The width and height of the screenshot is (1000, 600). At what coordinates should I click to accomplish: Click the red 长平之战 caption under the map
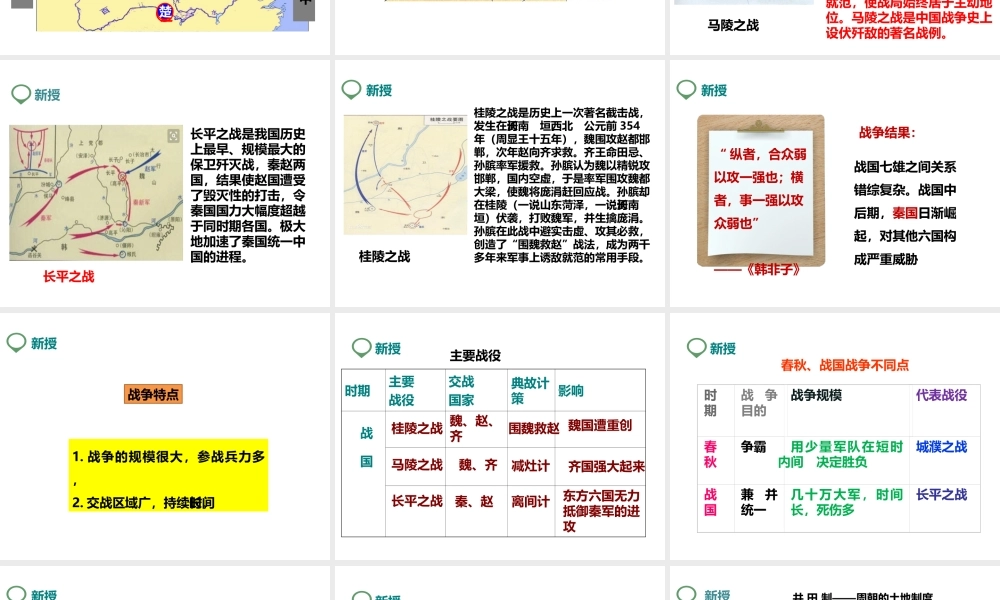[68, 277]
